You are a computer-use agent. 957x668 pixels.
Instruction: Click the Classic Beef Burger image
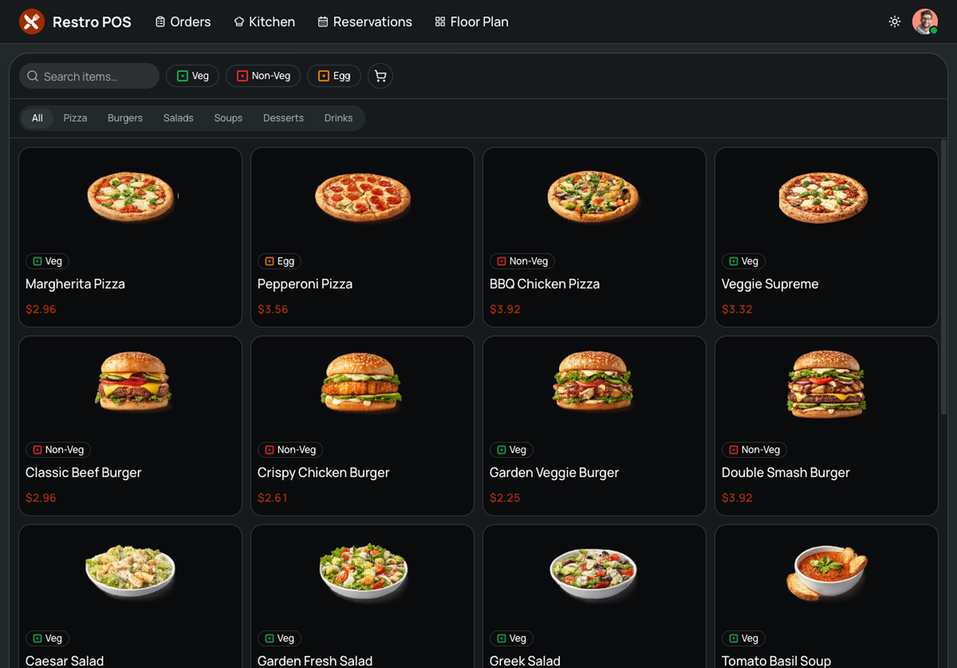(133, 381)
